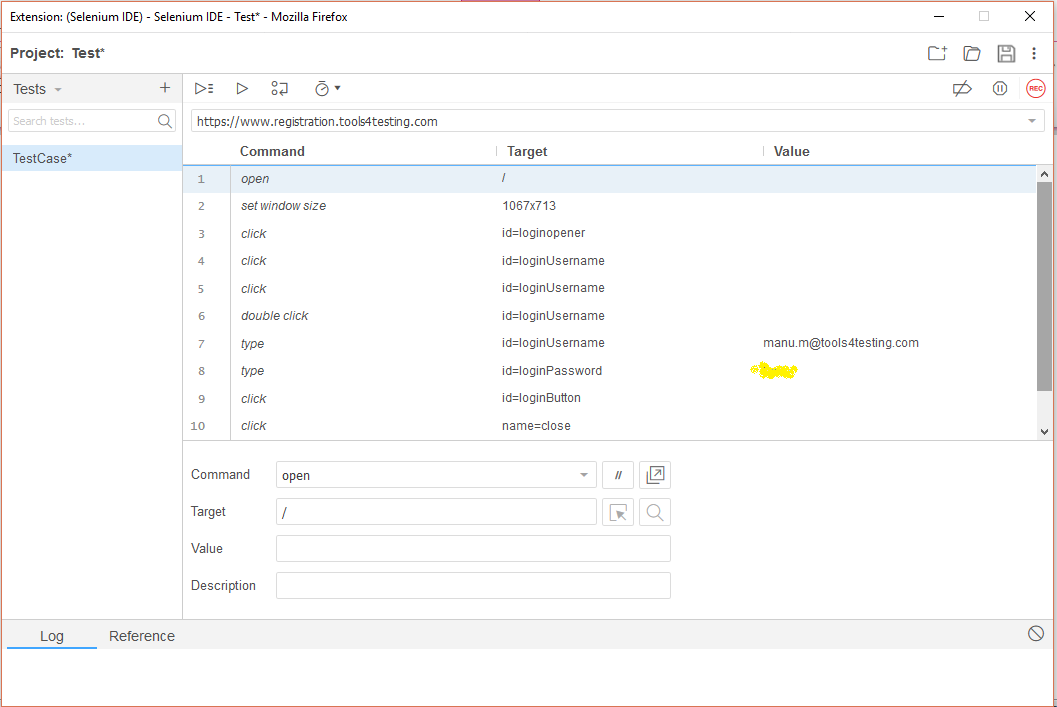Screen dimensions: 1057x707
Task: Run current test play icon
Action: pyautogui.click(x=242, y=88)
